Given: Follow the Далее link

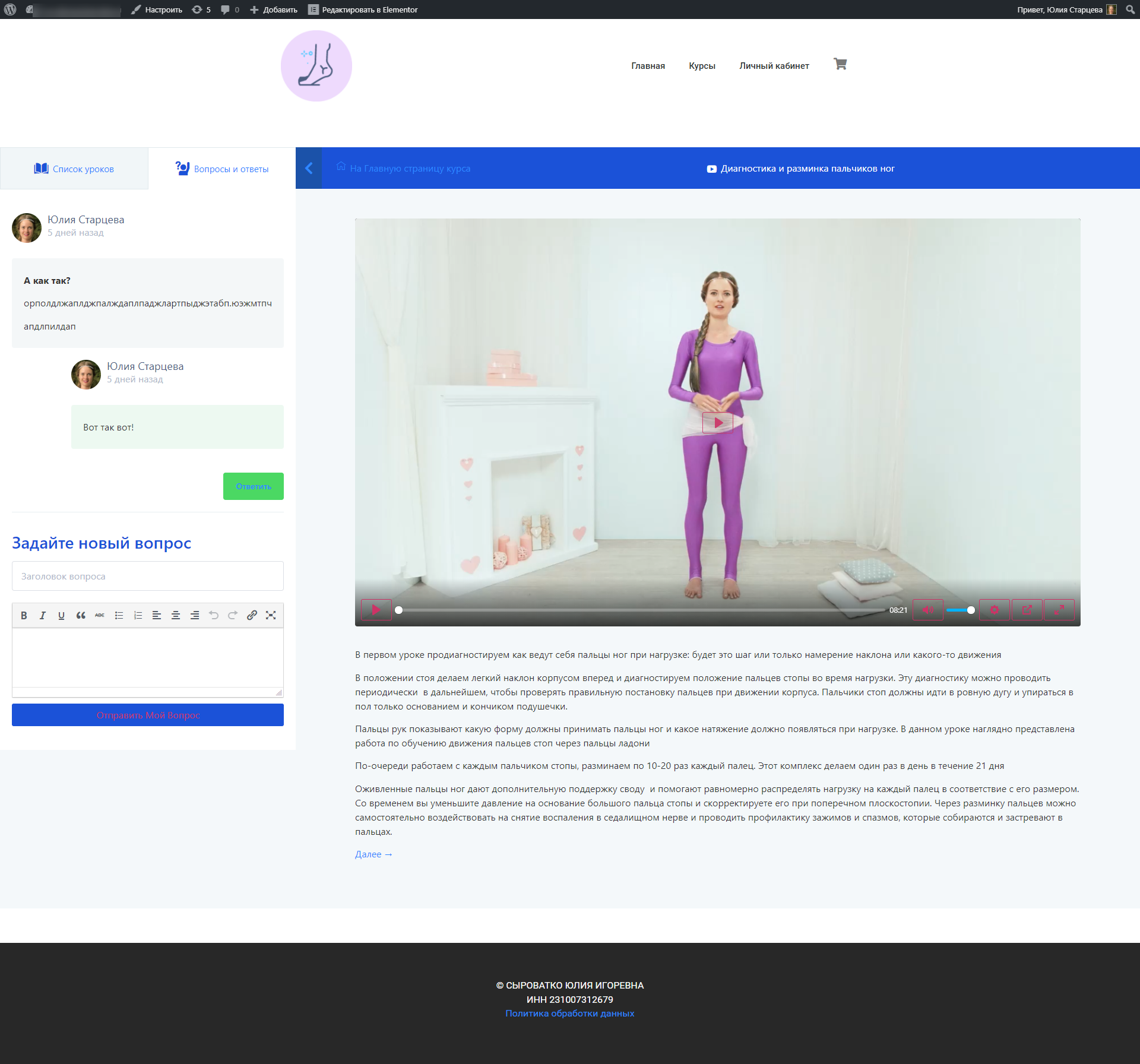Looking at the screenshot, I should [373, 854].
